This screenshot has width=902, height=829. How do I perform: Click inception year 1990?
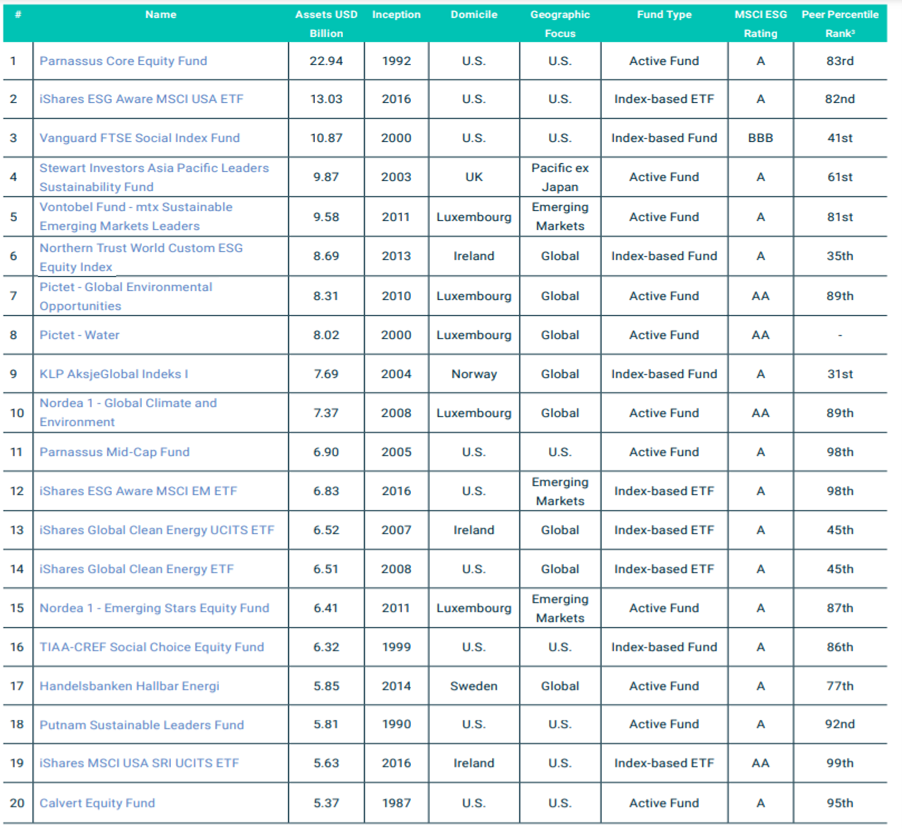396,724
